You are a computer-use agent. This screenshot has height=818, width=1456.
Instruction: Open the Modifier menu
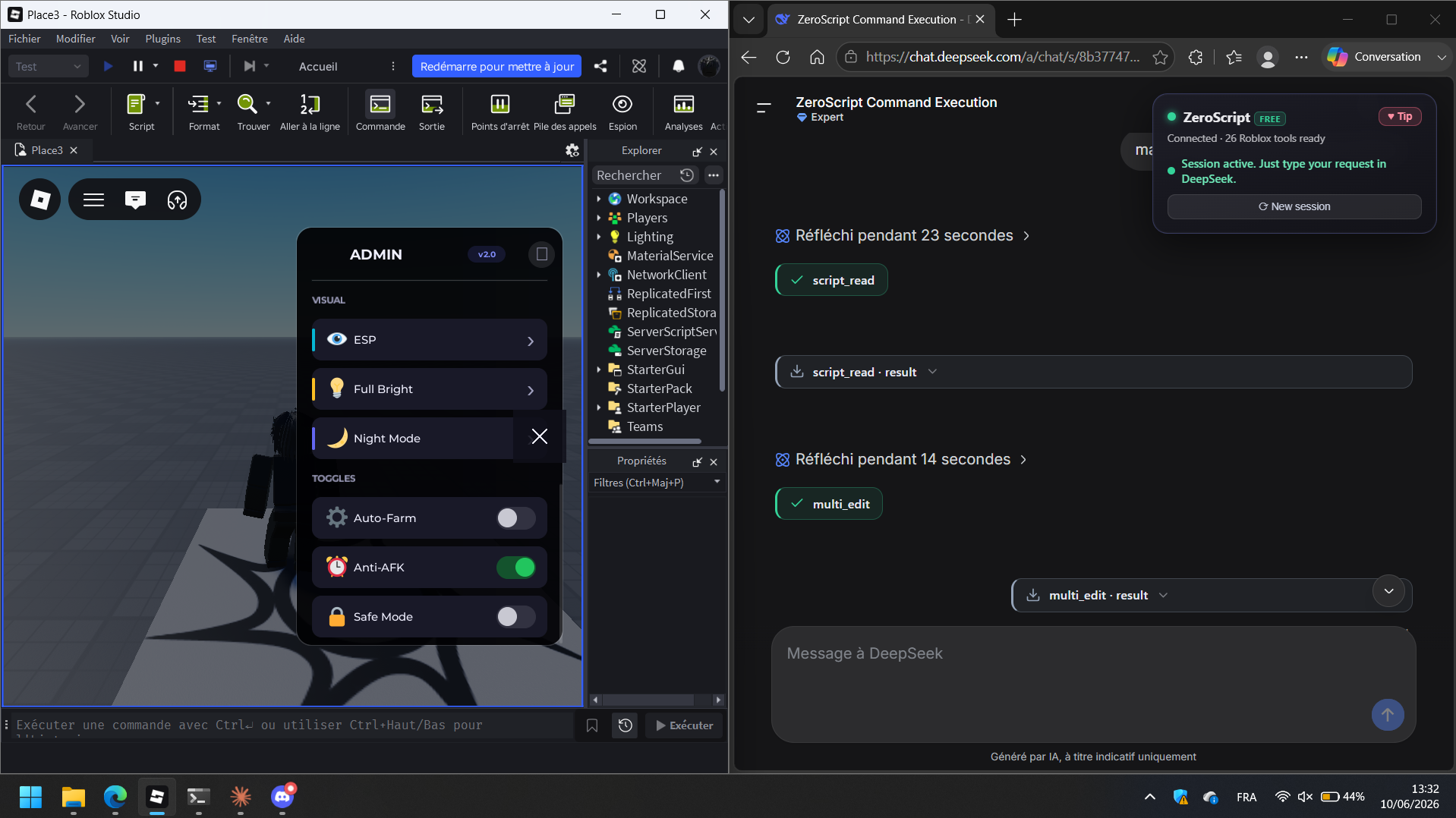(76, 39)
